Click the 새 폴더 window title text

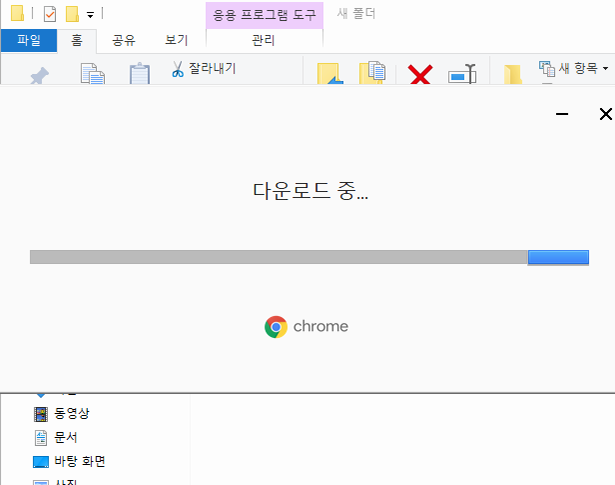click(x=356, y=14)
